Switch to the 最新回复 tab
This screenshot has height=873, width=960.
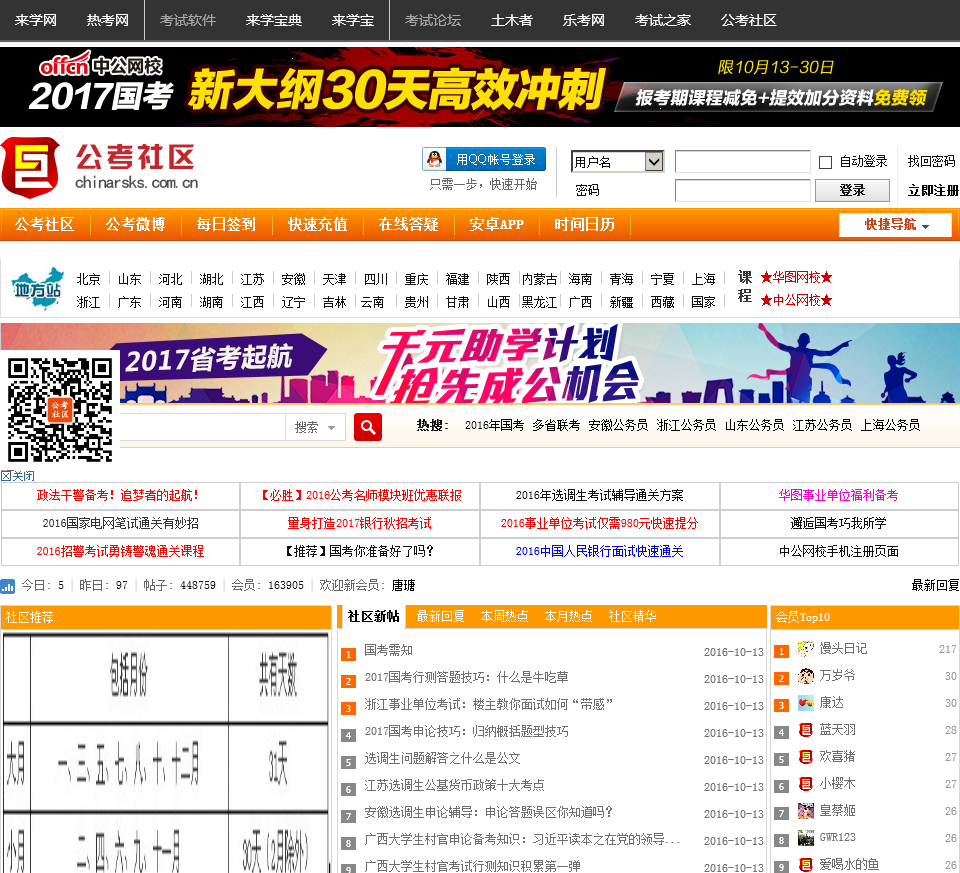coord(440,616)
